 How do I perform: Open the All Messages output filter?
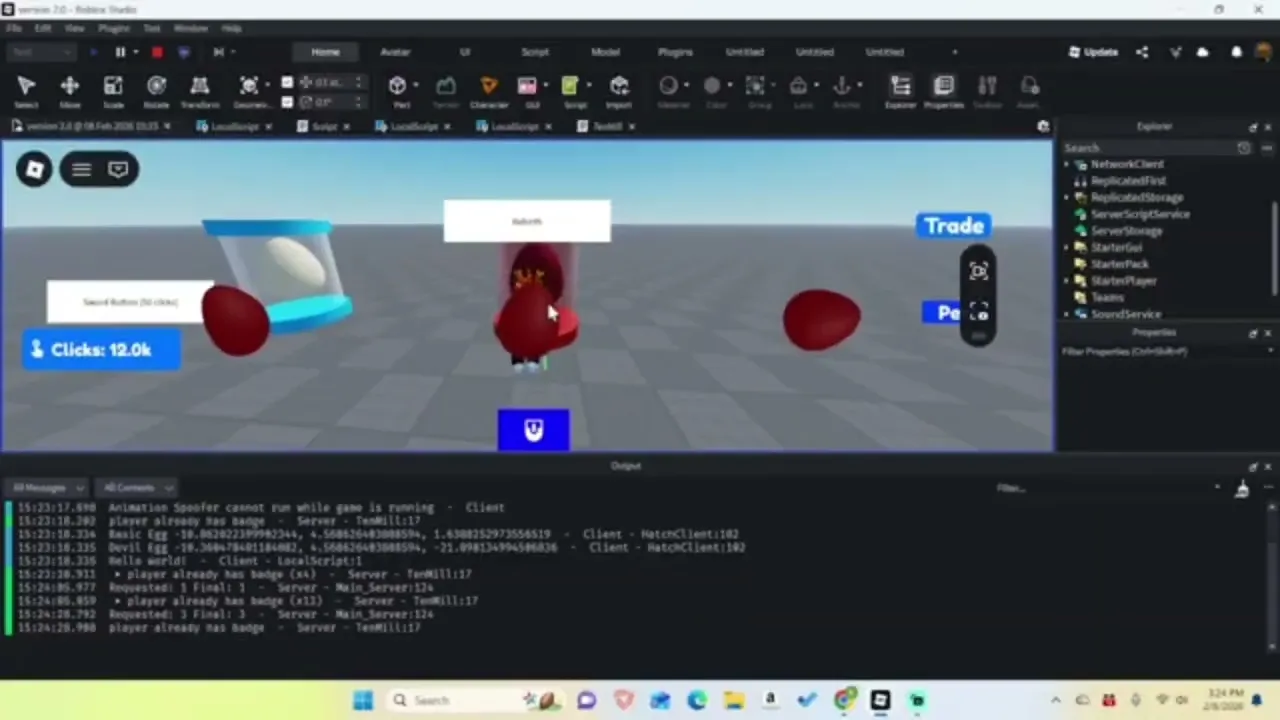[46, 488]
